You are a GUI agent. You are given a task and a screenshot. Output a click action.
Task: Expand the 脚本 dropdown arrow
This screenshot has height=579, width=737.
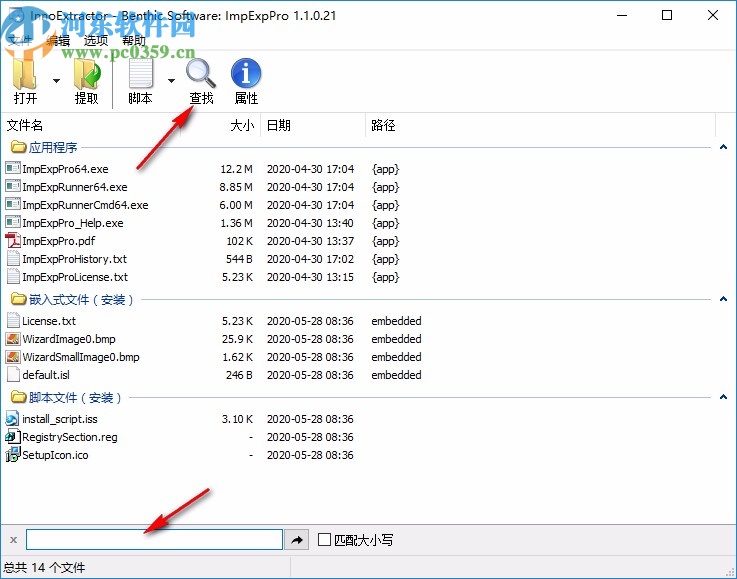coord(172,81)
